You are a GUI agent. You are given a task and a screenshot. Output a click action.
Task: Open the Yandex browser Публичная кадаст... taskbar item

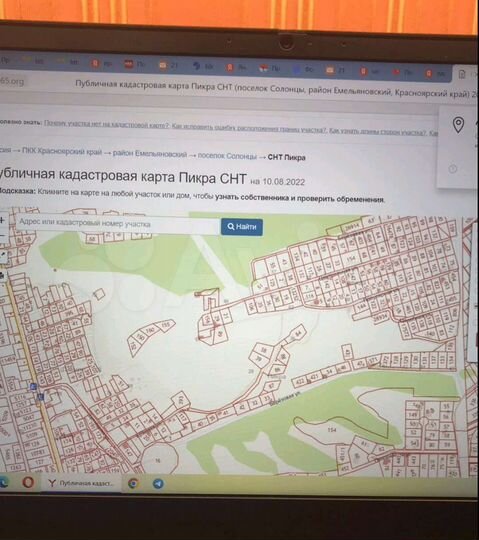coord(81,483)
